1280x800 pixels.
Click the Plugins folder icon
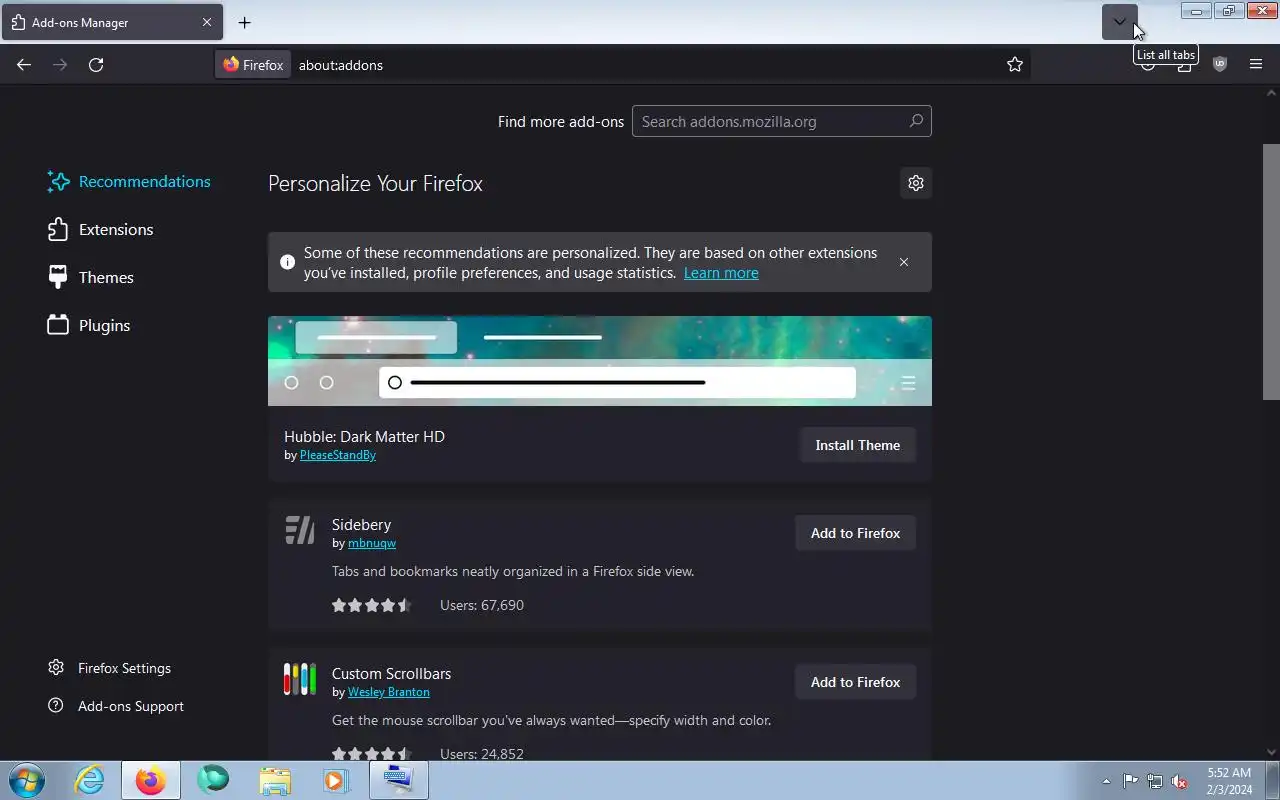pyautogui.click(x=58, y=325)
